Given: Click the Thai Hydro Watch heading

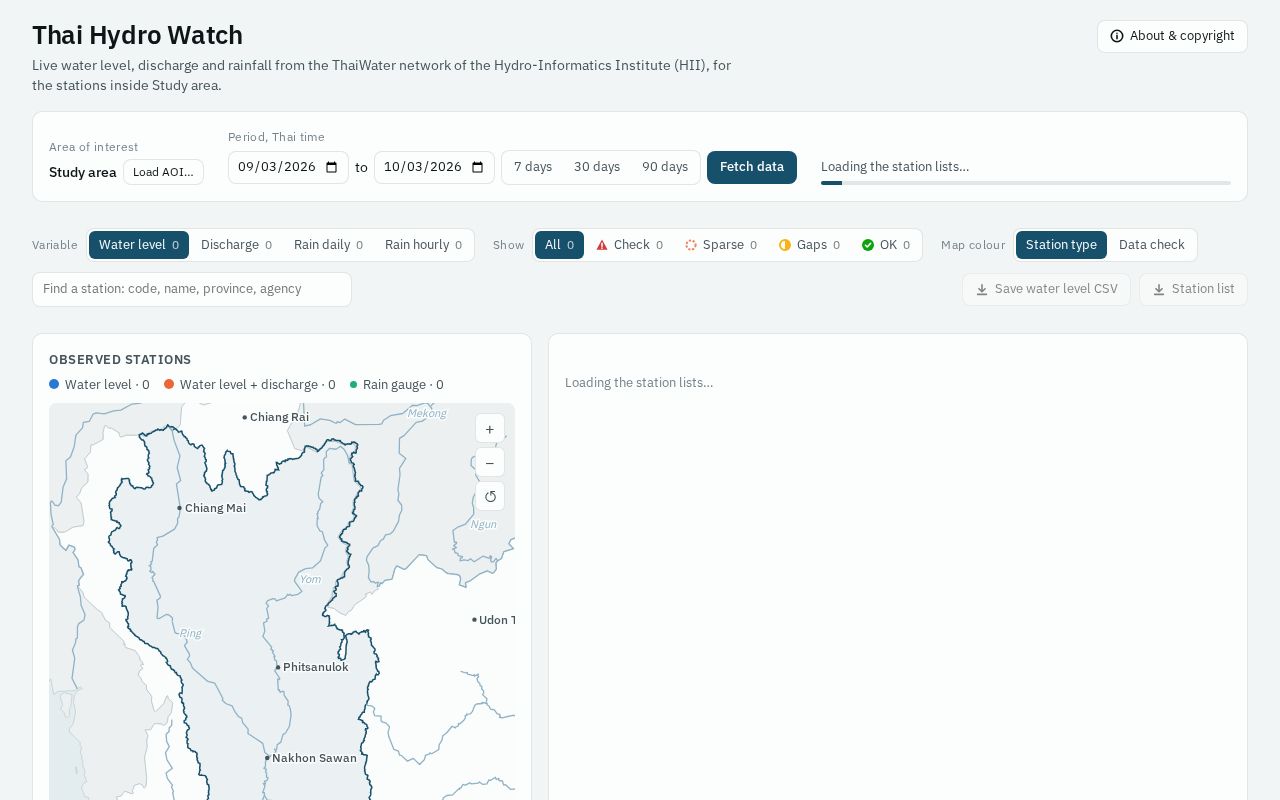Looking at the screenshot, I should (138, 35).
